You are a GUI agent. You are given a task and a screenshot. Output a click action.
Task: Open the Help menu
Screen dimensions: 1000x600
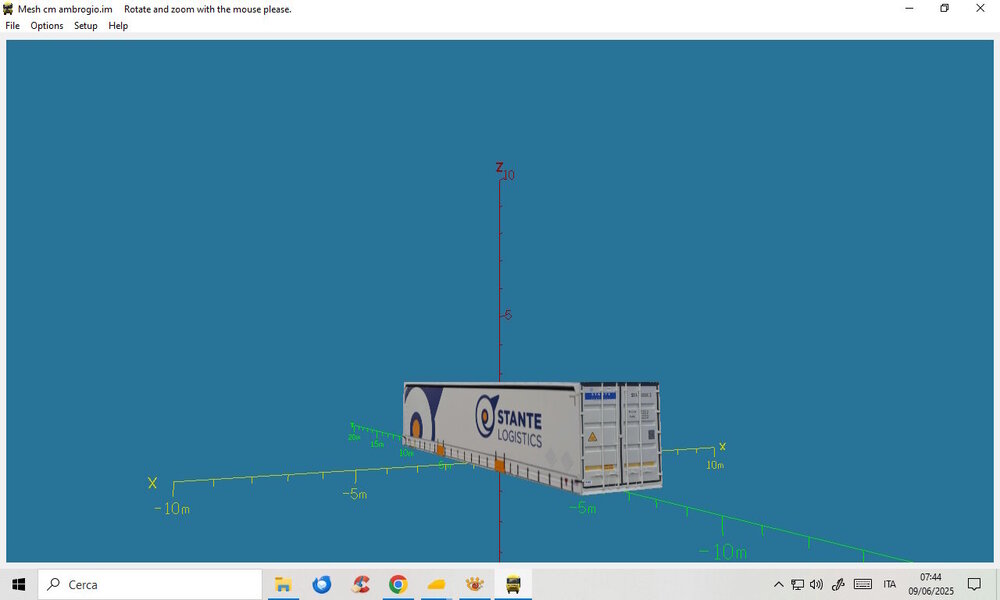pyautogui.click(x=118, y=26)
